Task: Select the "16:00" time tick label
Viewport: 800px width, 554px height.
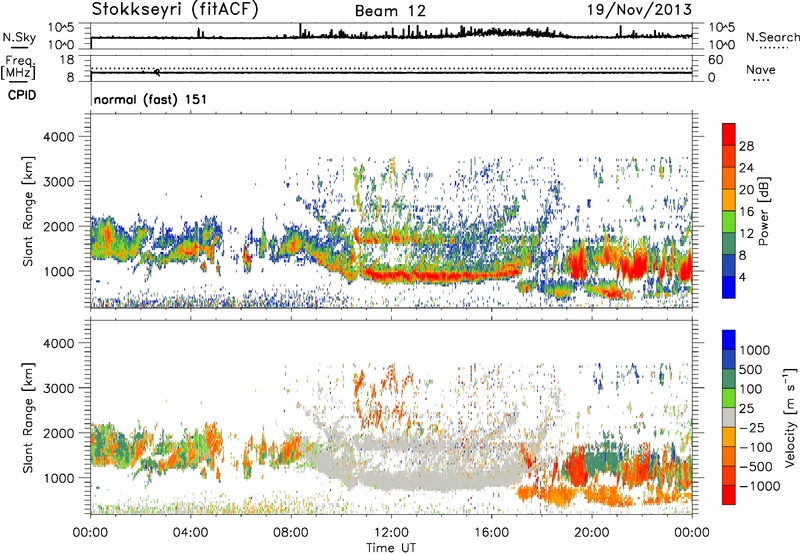Action: coord(491,533)
